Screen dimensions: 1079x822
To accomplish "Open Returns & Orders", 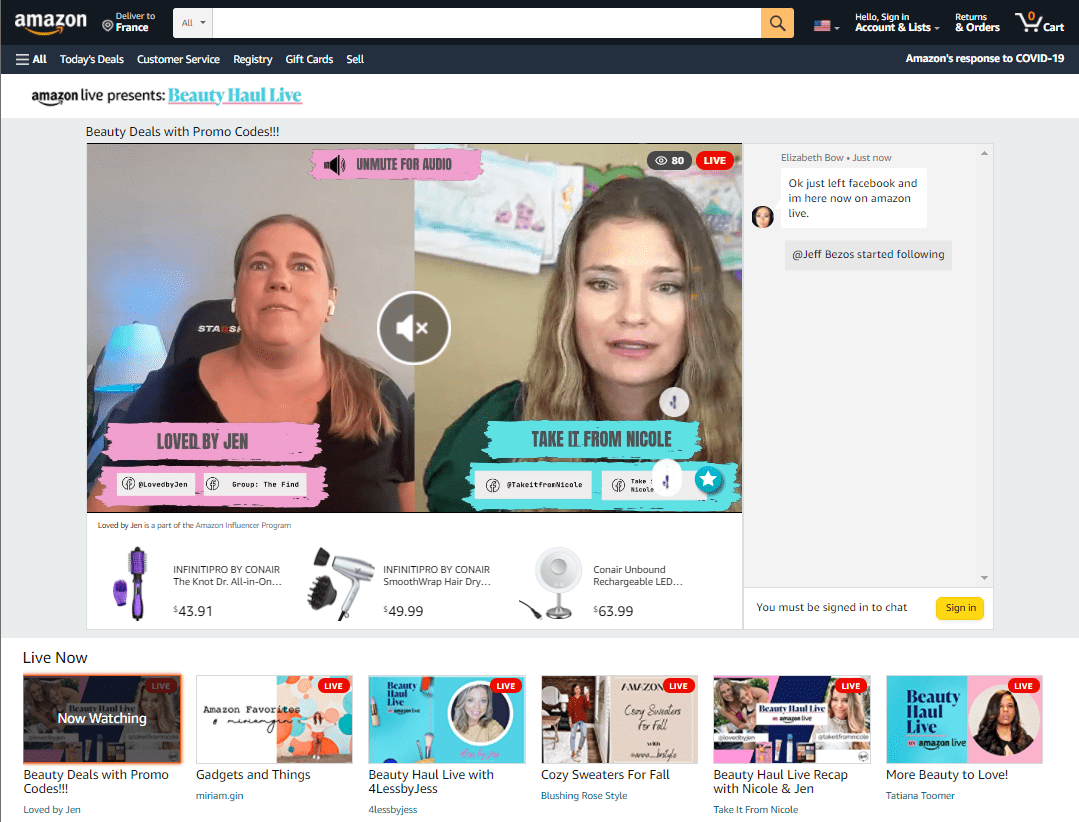I will click(x=977, y=22).
